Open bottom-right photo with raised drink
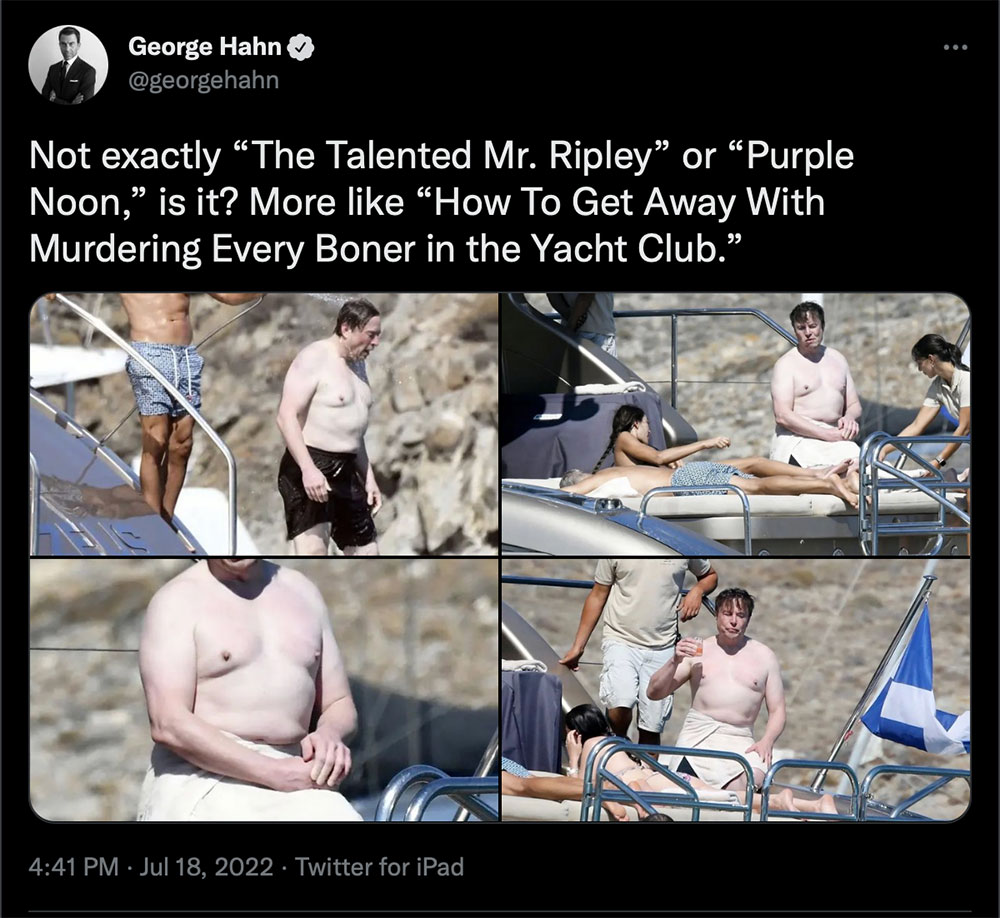1000x918 pixels. (x=735, y=690)
